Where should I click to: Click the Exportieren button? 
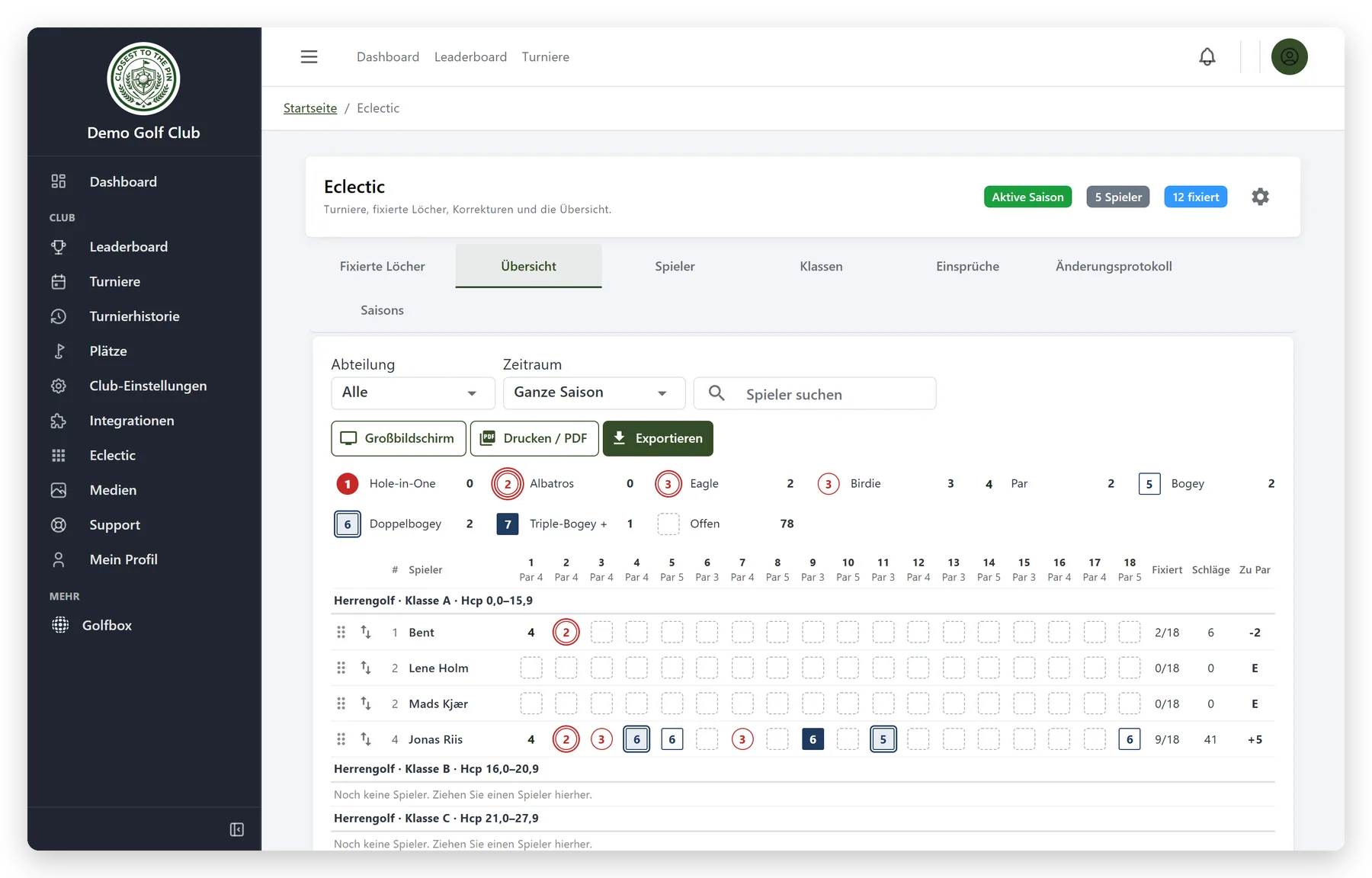click(x=658, y=438)
